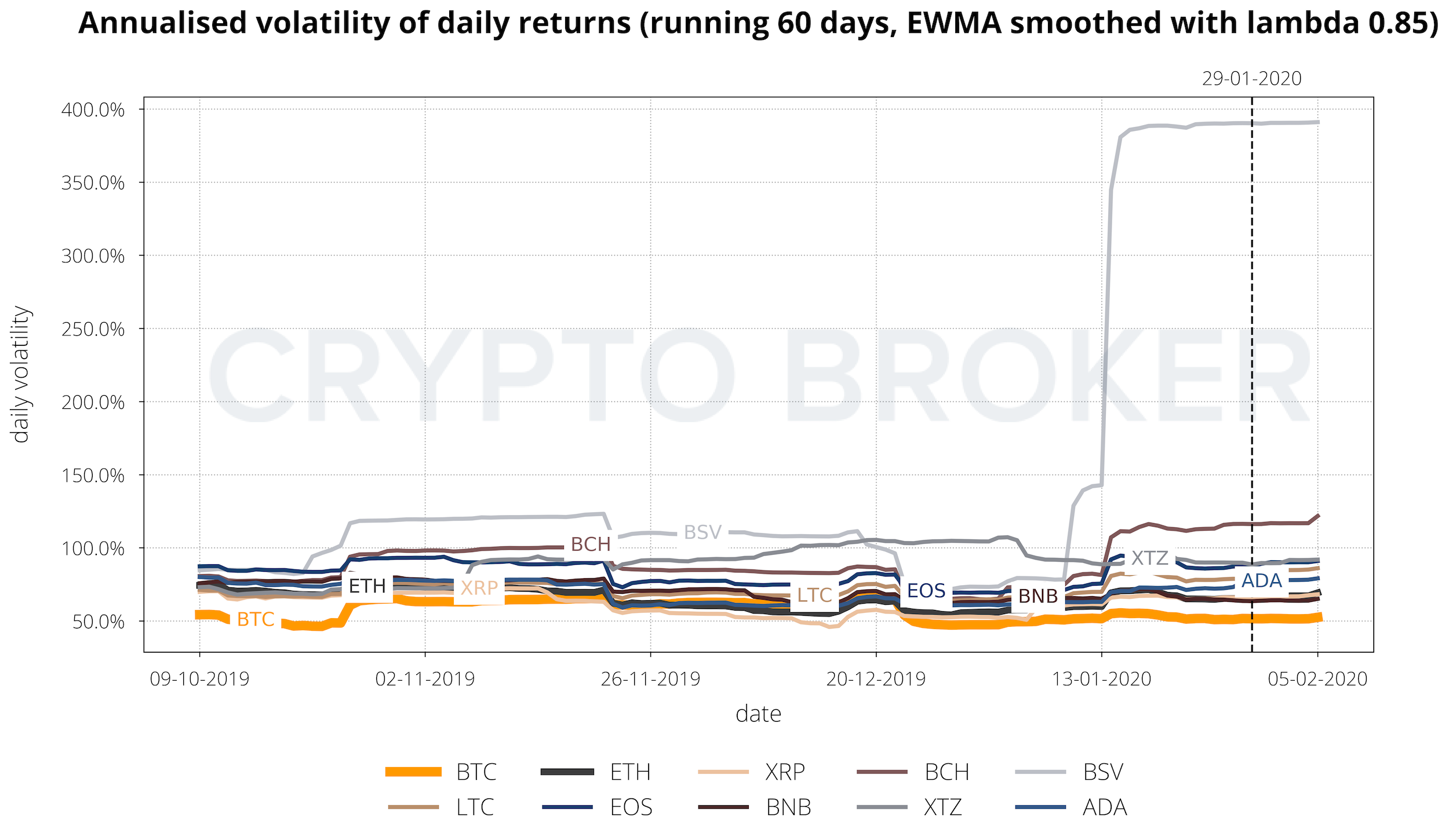Select the XRP legend text entry
The width and height of the screenshot is (1449, 840).
tap(785, 772)
